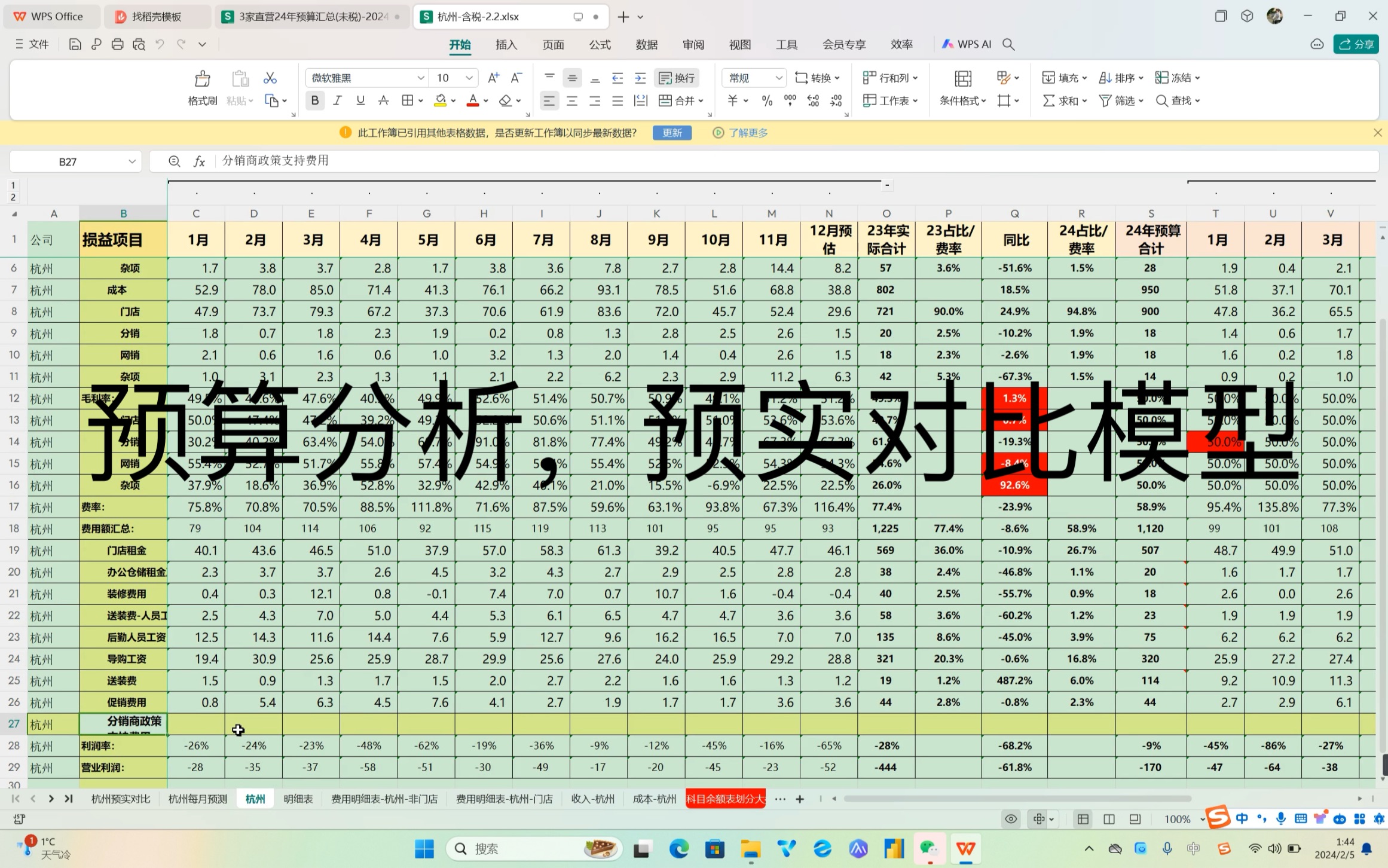
Task: Switch to the 明细表 sheet tab
Action: [298, 799]
